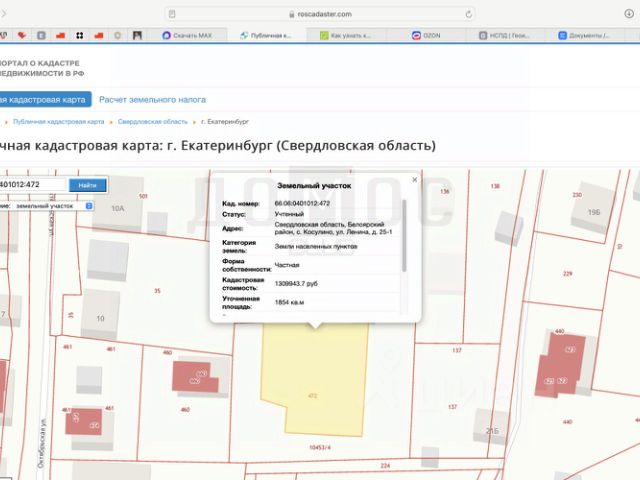
Task: Open the кадастровая карта blue menu button
Action: tap(45, 100)
